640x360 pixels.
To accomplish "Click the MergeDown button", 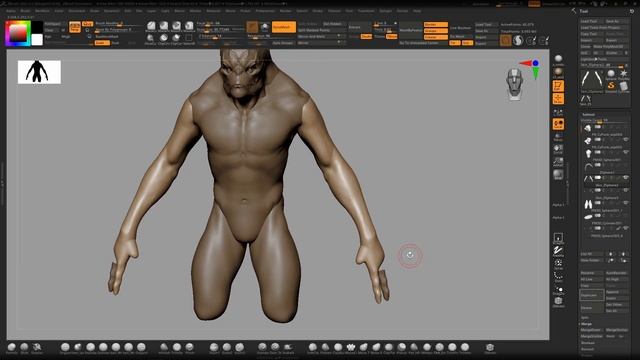I will coord(591,330).
